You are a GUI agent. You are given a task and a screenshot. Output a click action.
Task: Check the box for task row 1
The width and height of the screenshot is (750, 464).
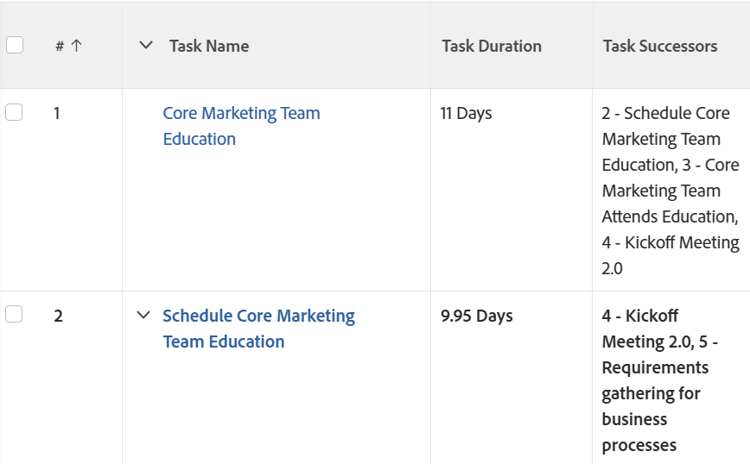click(14, 113)
